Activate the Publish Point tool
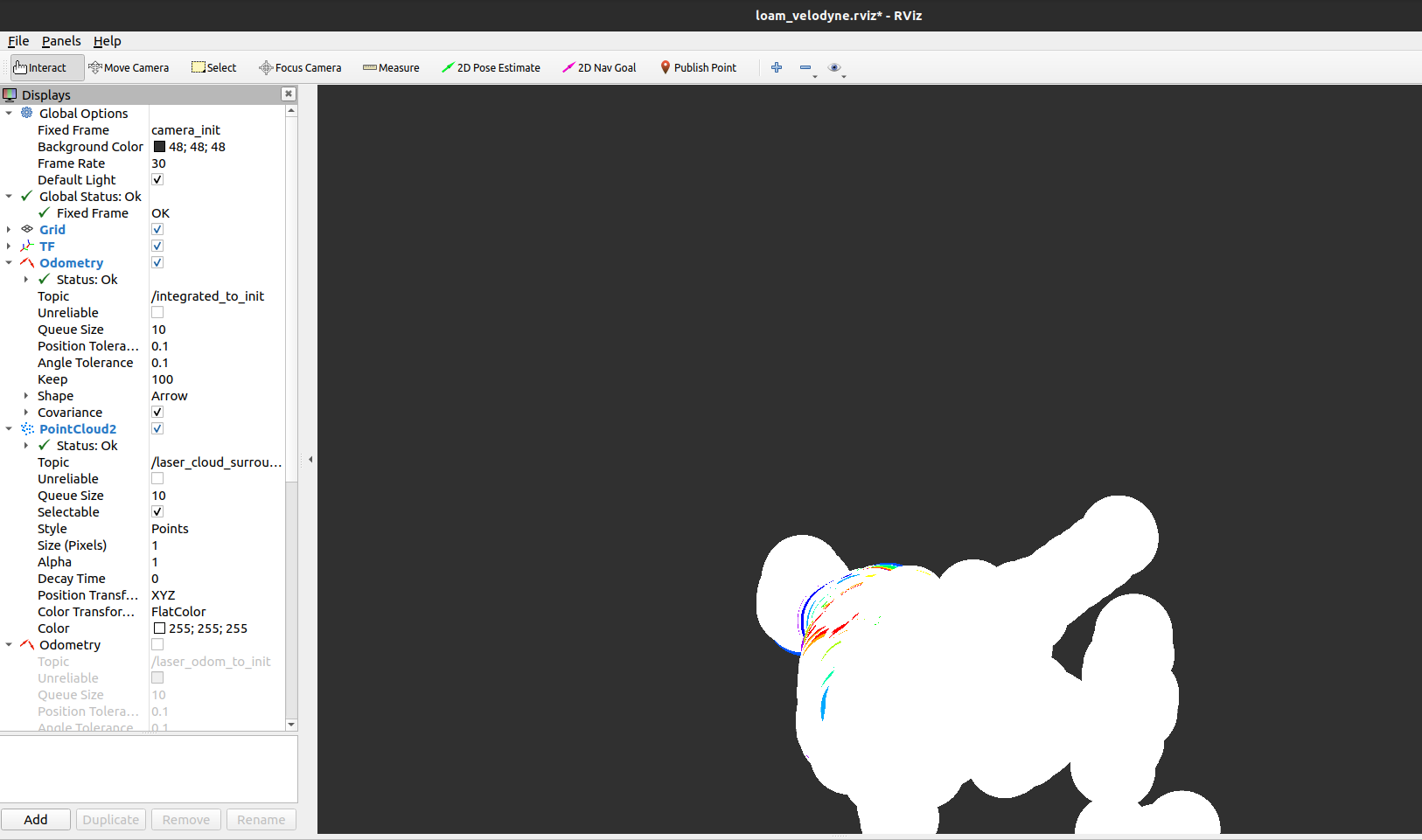The image size is (1422, 840). (x=698, y=67)
